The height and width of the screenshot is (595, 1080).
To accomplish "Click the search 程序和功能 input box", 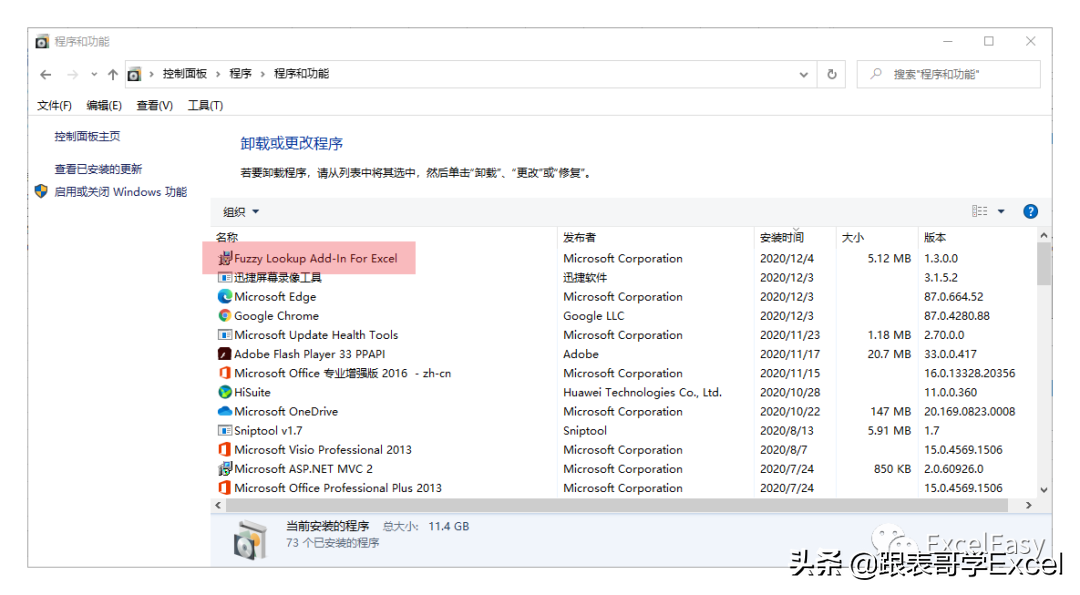I will (948, 74).
